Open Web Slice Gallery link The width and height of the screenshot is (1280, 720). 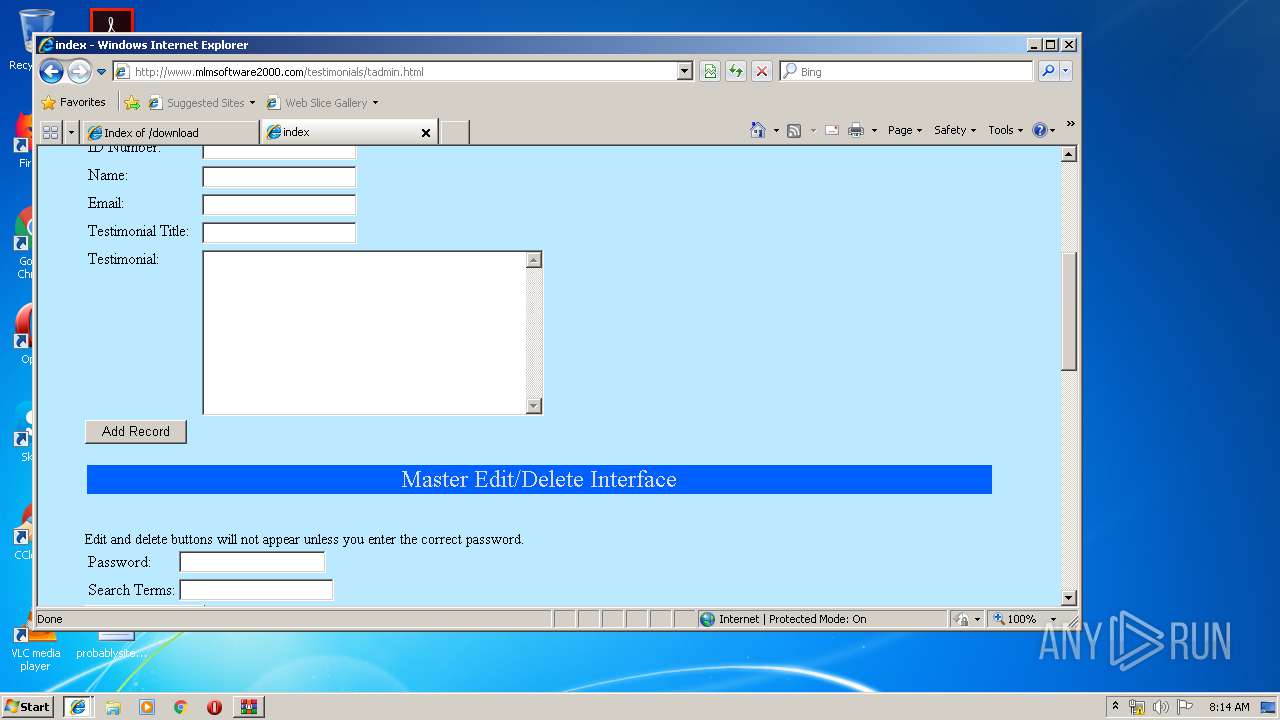[x=322, y=102]
